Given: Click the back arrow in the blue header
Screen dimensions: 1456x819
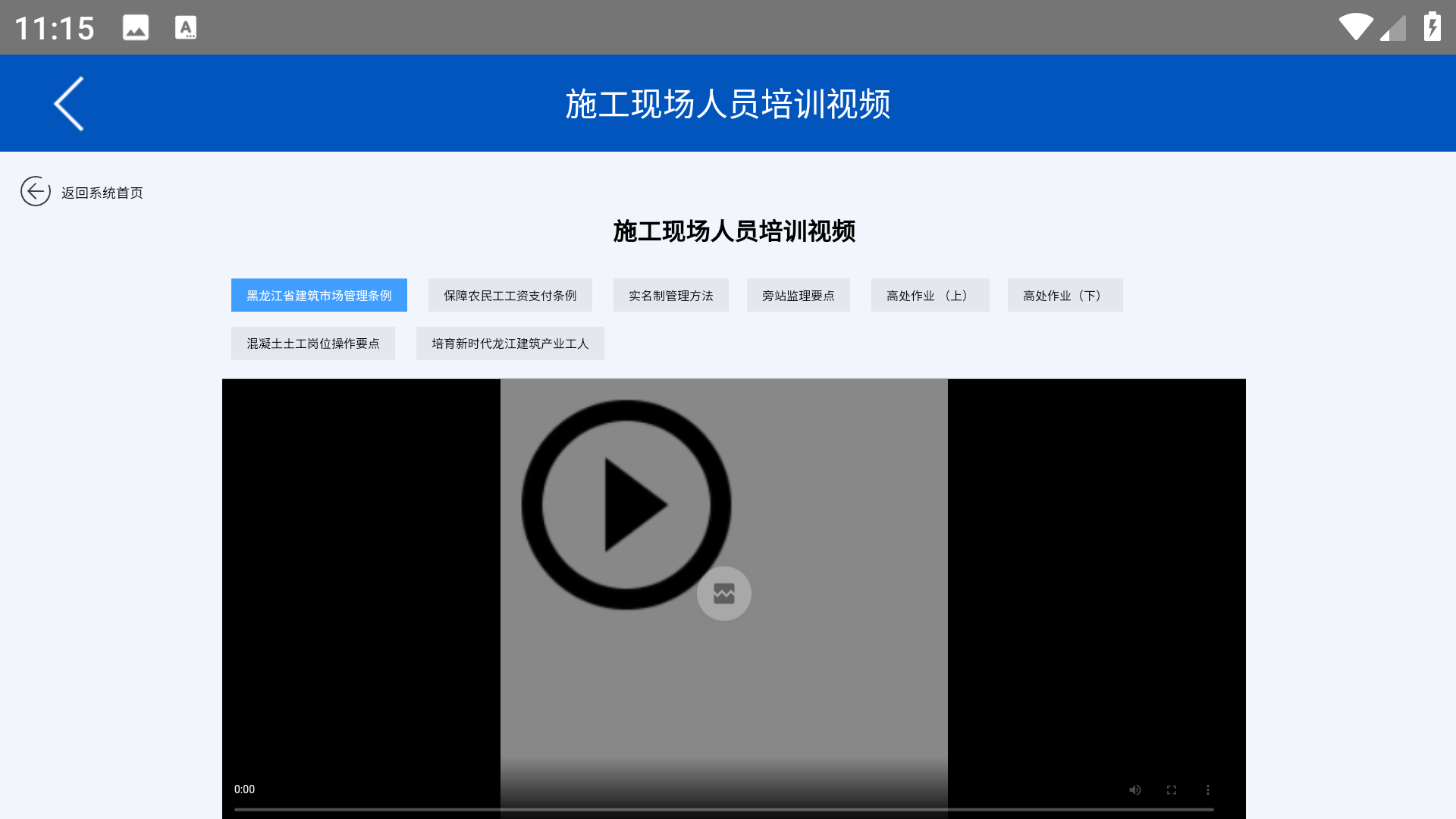Looking at the screenshot, I should pyautogui.click(x=69, y=103).
